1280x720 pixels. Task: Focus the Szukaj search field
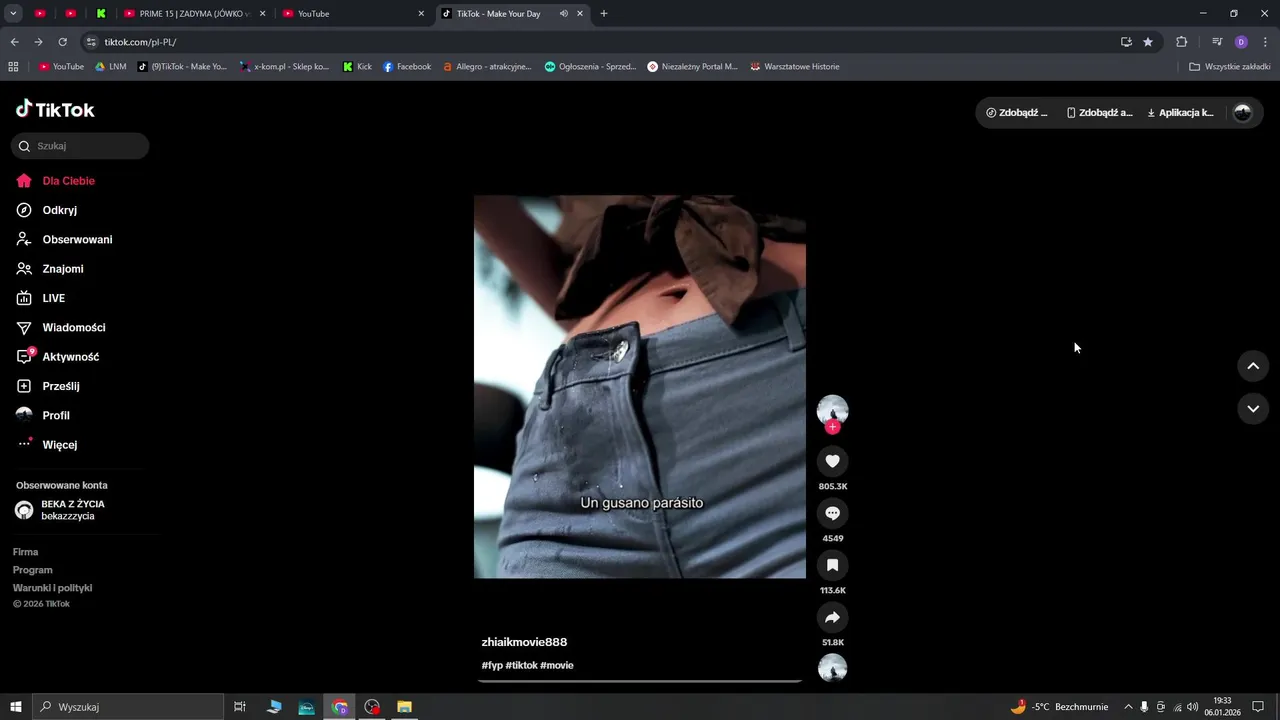(80, 146)
